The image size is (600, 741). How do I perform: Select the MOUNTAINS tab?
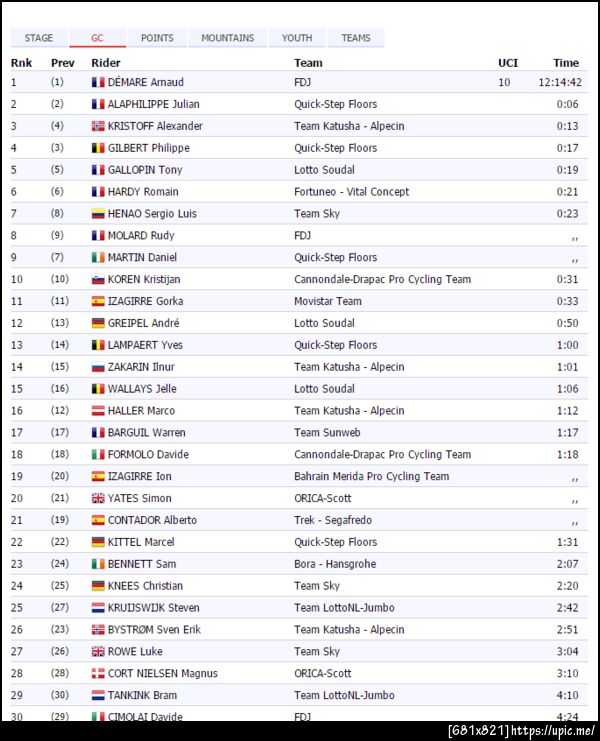tap(227, 38)
